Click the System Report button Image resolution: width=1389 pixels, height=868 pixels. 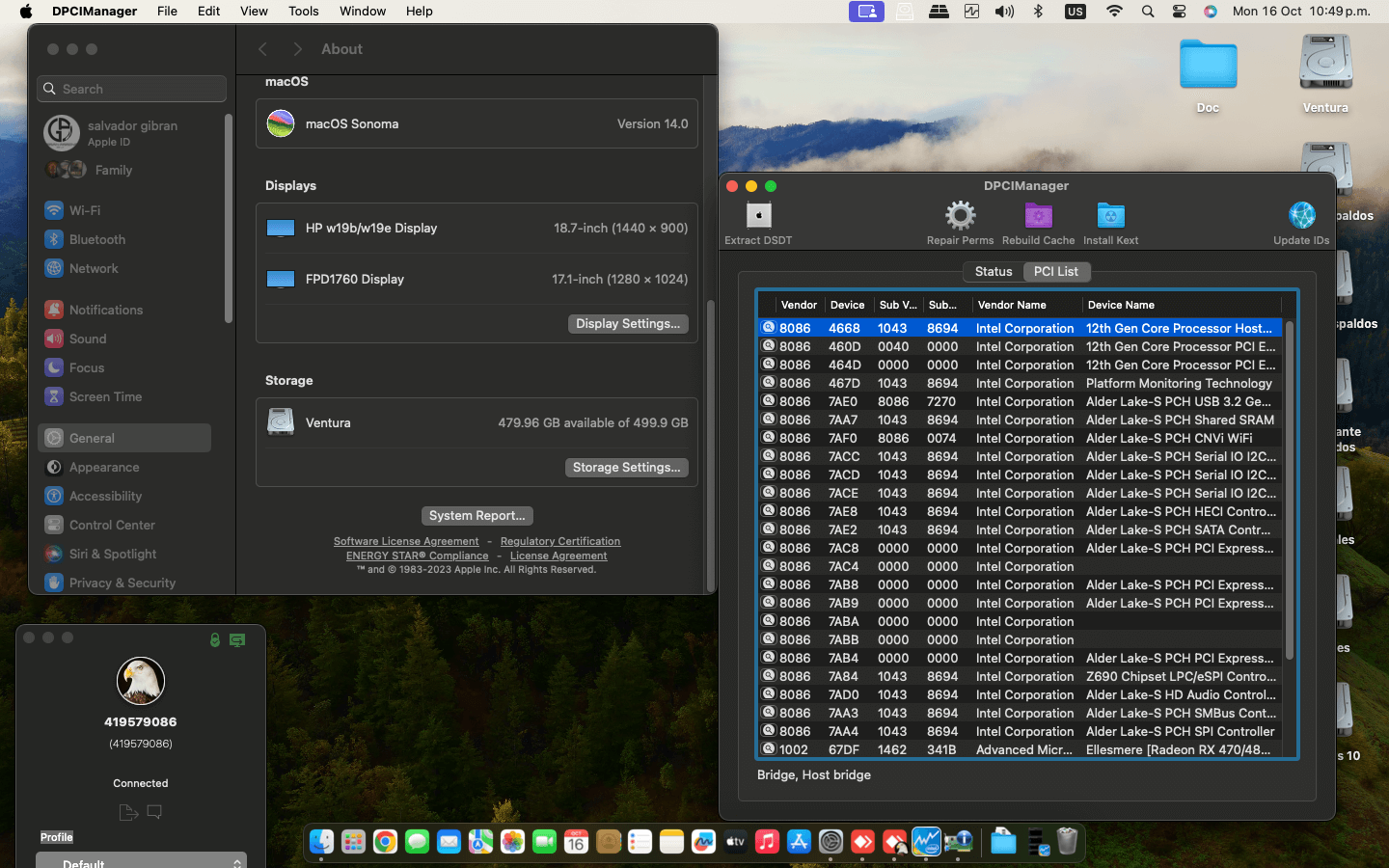click(x=477, y=516)
